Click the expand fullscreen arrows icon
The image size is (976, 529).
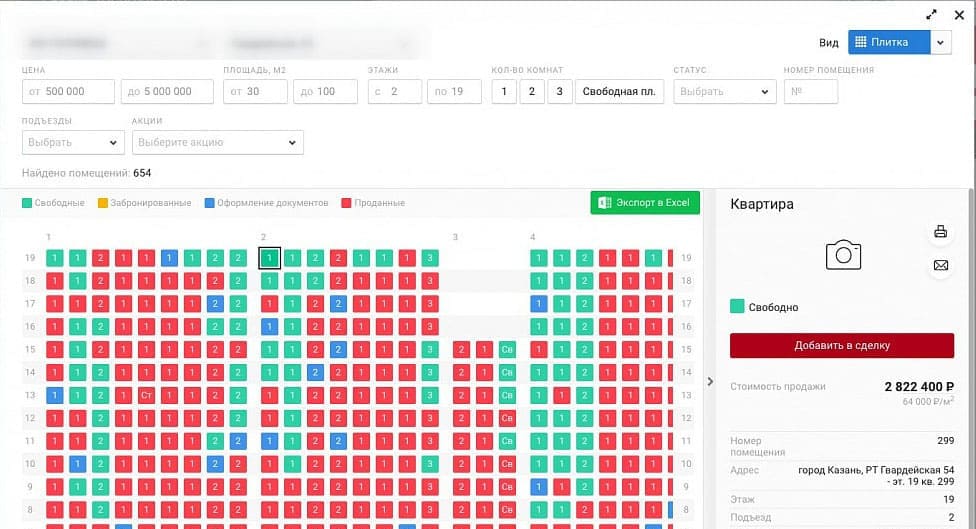931,15
